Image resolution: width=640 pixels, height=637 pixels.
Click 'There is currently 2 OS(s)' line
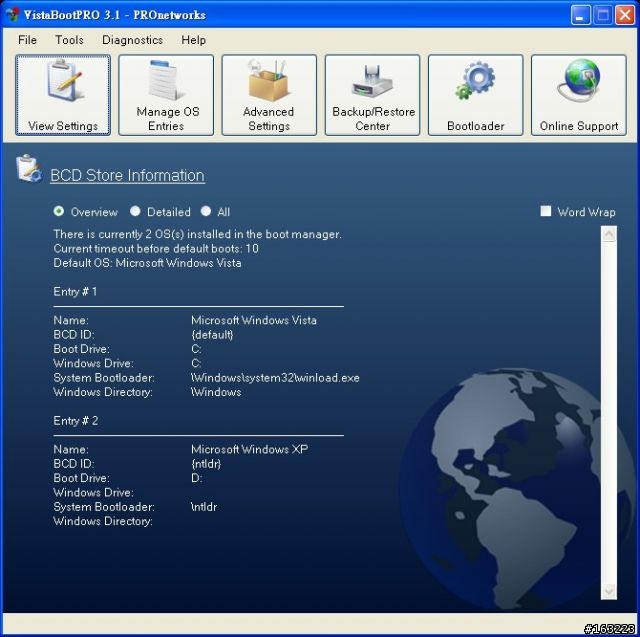(x=198, y=234)
